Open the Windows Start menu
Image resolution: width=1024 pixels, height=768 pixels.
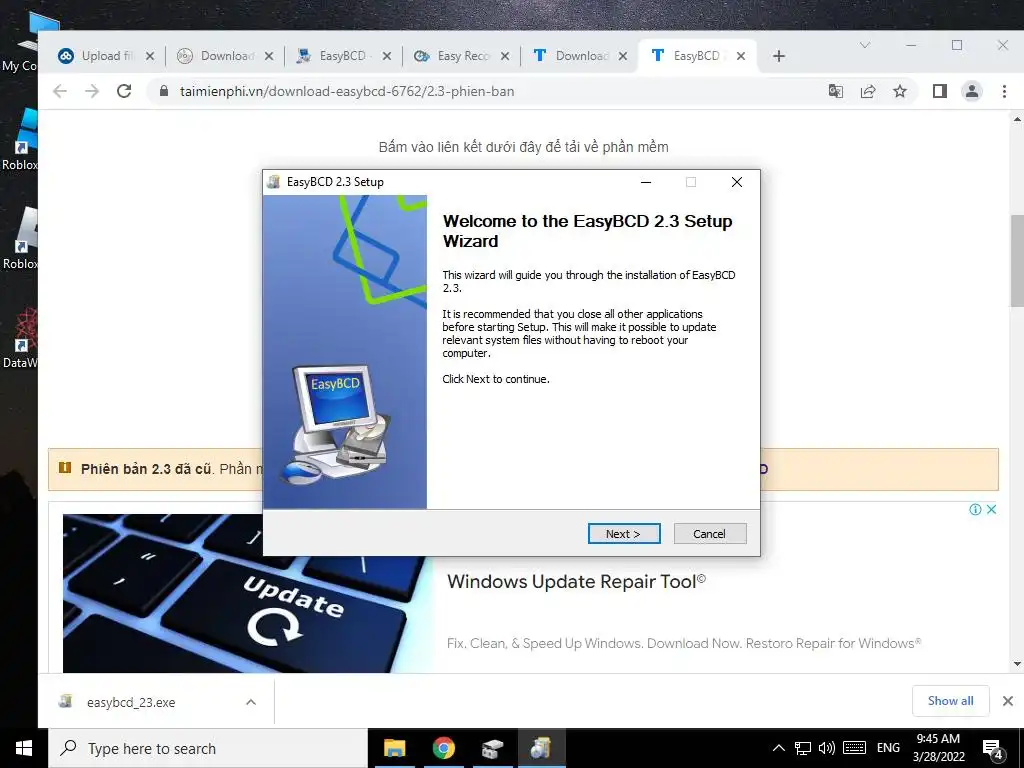point(24,748)
